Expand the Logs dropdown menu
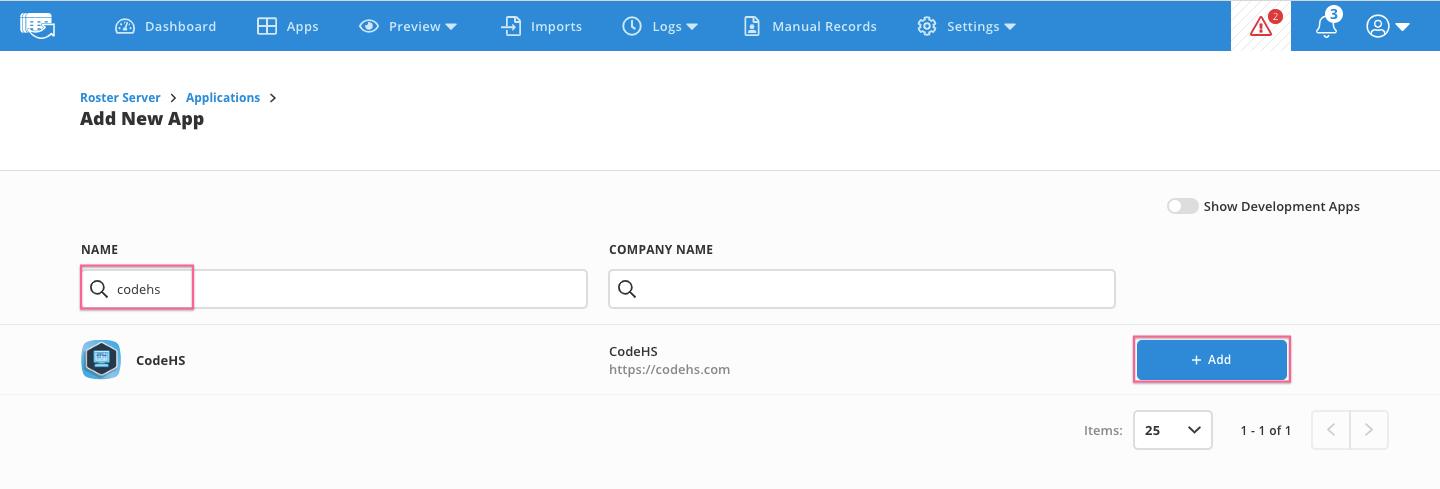The height and width of the screenshot is (489, 1440). coord(660,26)
